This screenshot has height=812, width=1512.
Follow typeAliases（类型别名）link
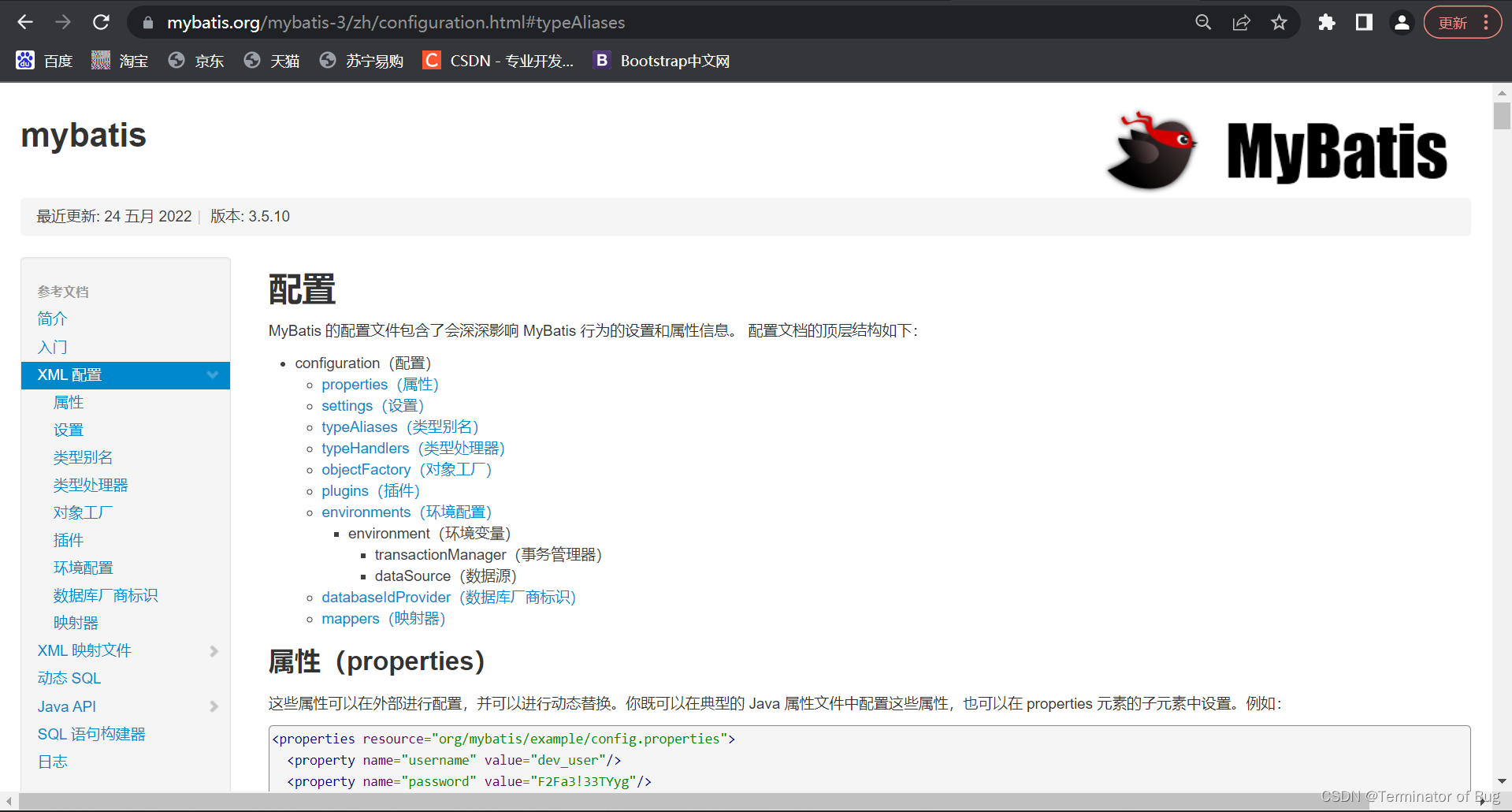(400, 427)
